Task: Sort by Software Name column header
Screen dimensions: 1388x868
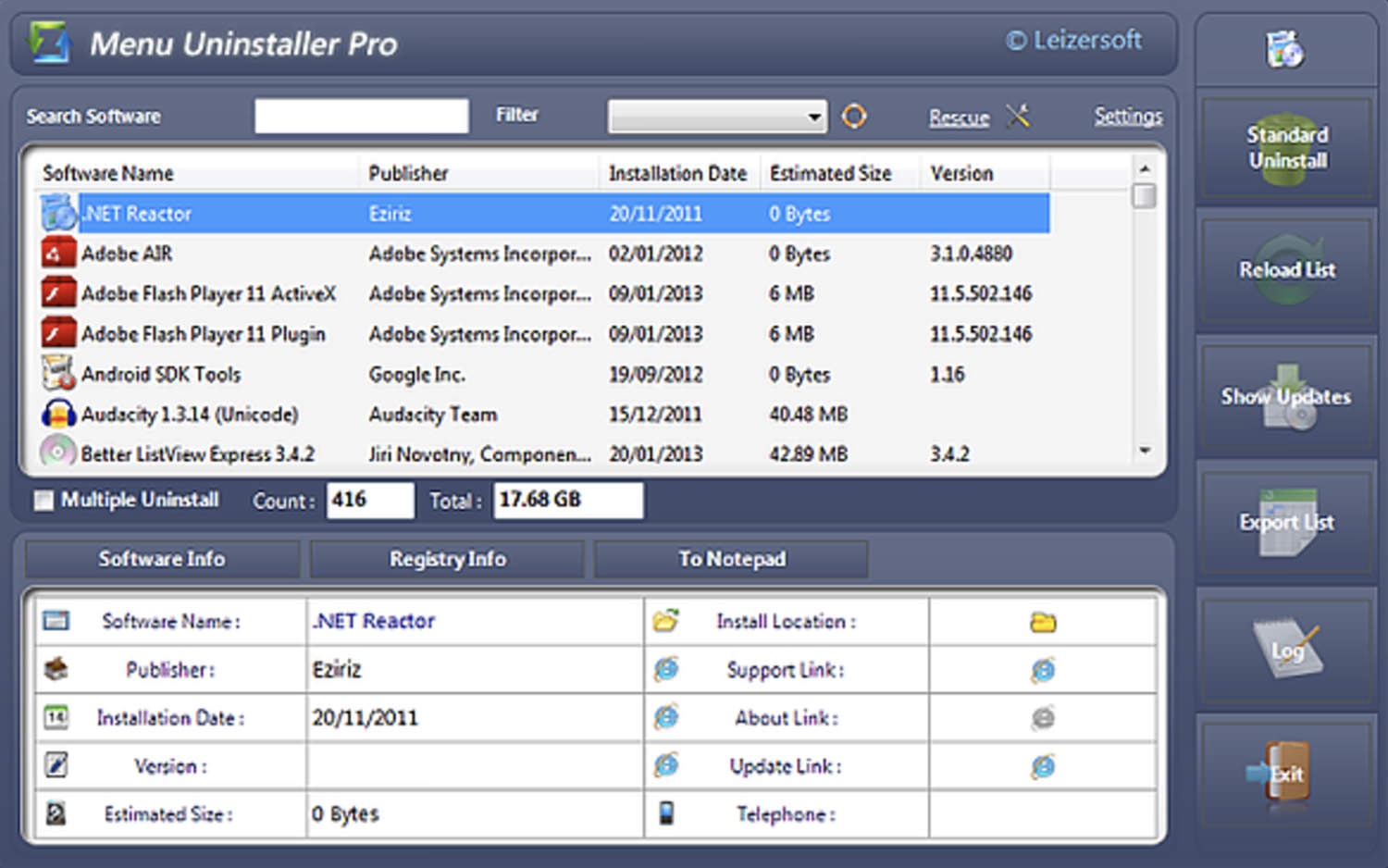Action: click(196, 173)
